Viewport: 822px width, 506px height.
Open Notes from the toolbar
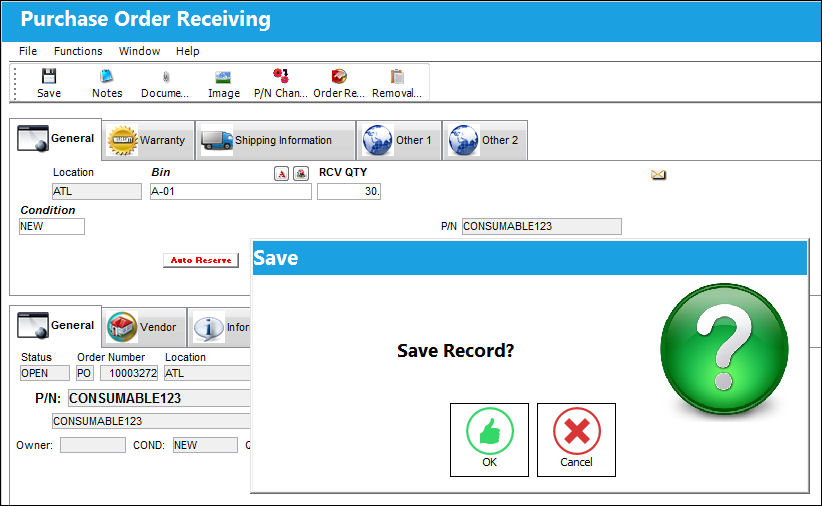point(107,77)
